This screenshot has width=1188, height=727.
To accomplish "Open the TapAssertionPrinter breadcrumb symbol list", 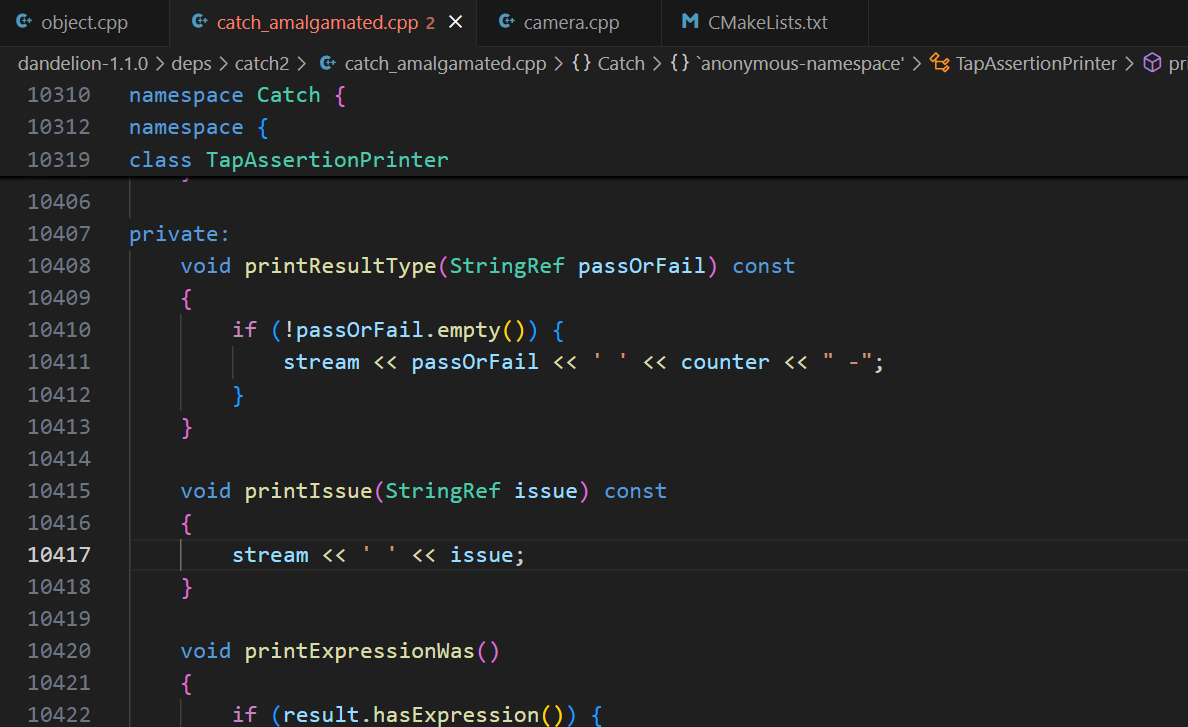I will [x=1036, y=63].
